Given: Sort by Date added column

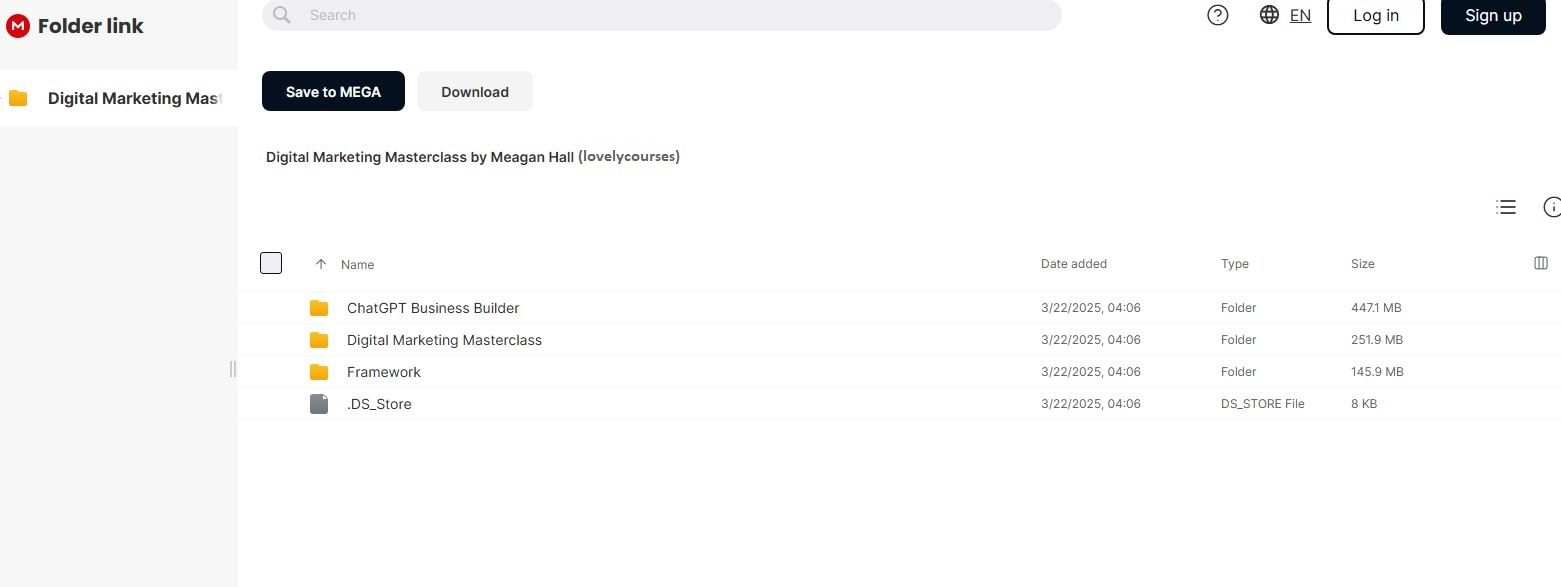Looking at the screenshot, I should 1073,264.
